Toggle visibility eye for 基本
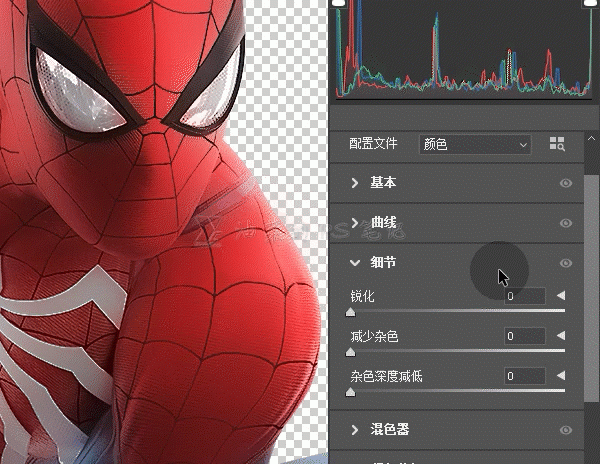 566,183
